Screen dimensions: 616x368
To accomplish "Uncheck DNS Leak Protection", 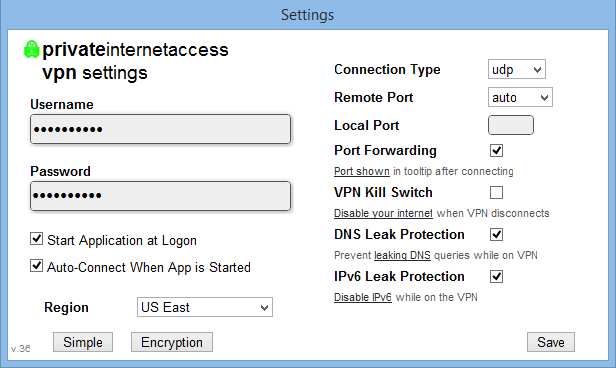I will point(496,234).
